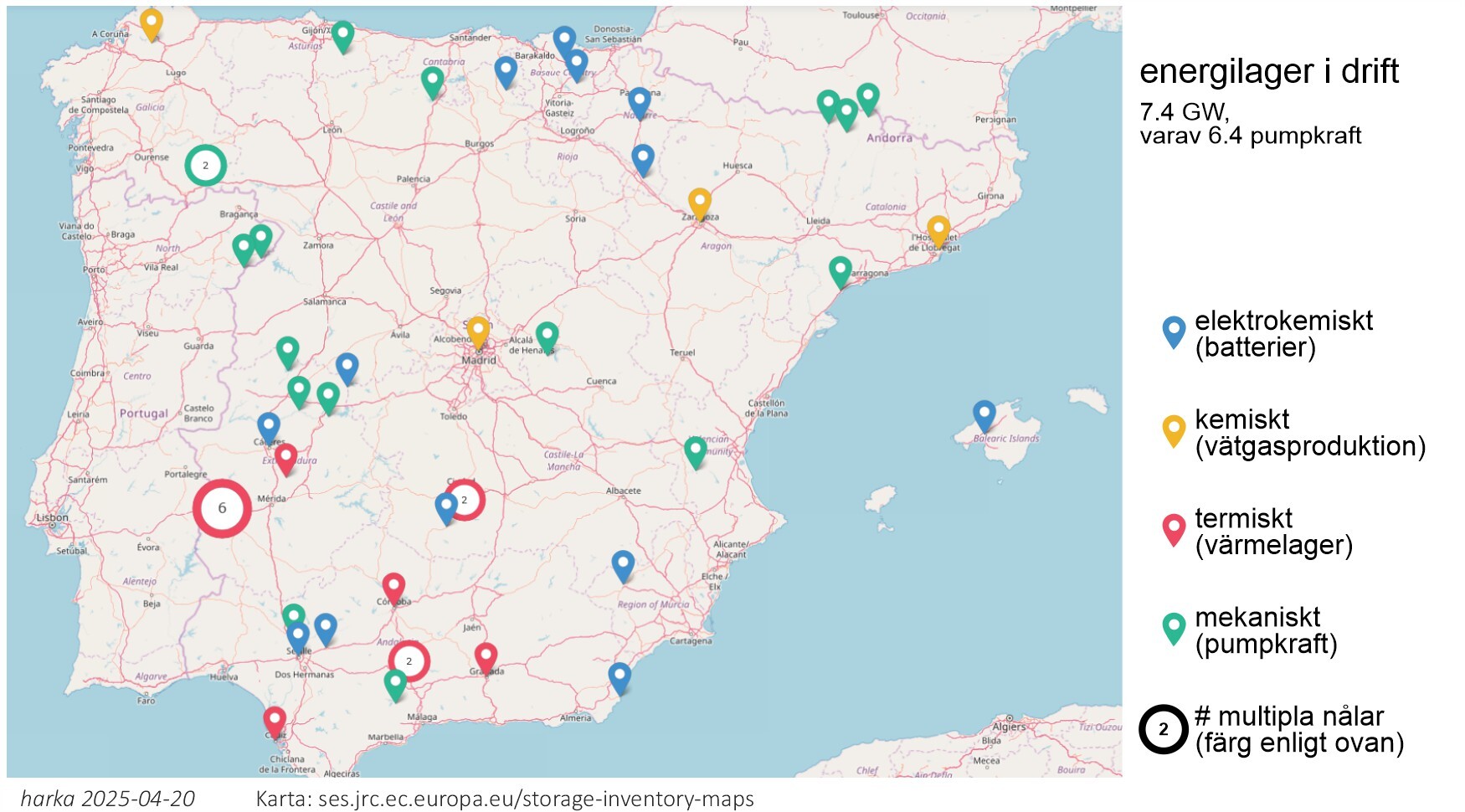Select the green pin at Gijón
The image size is (1465, 812).
pyautogui.click(x=342, y=35)
